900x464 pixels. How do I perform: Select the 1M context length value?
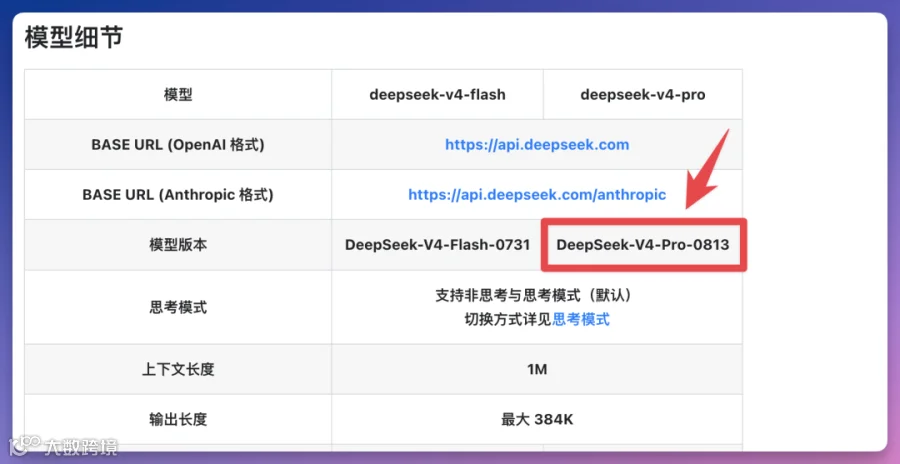[537, 369]
